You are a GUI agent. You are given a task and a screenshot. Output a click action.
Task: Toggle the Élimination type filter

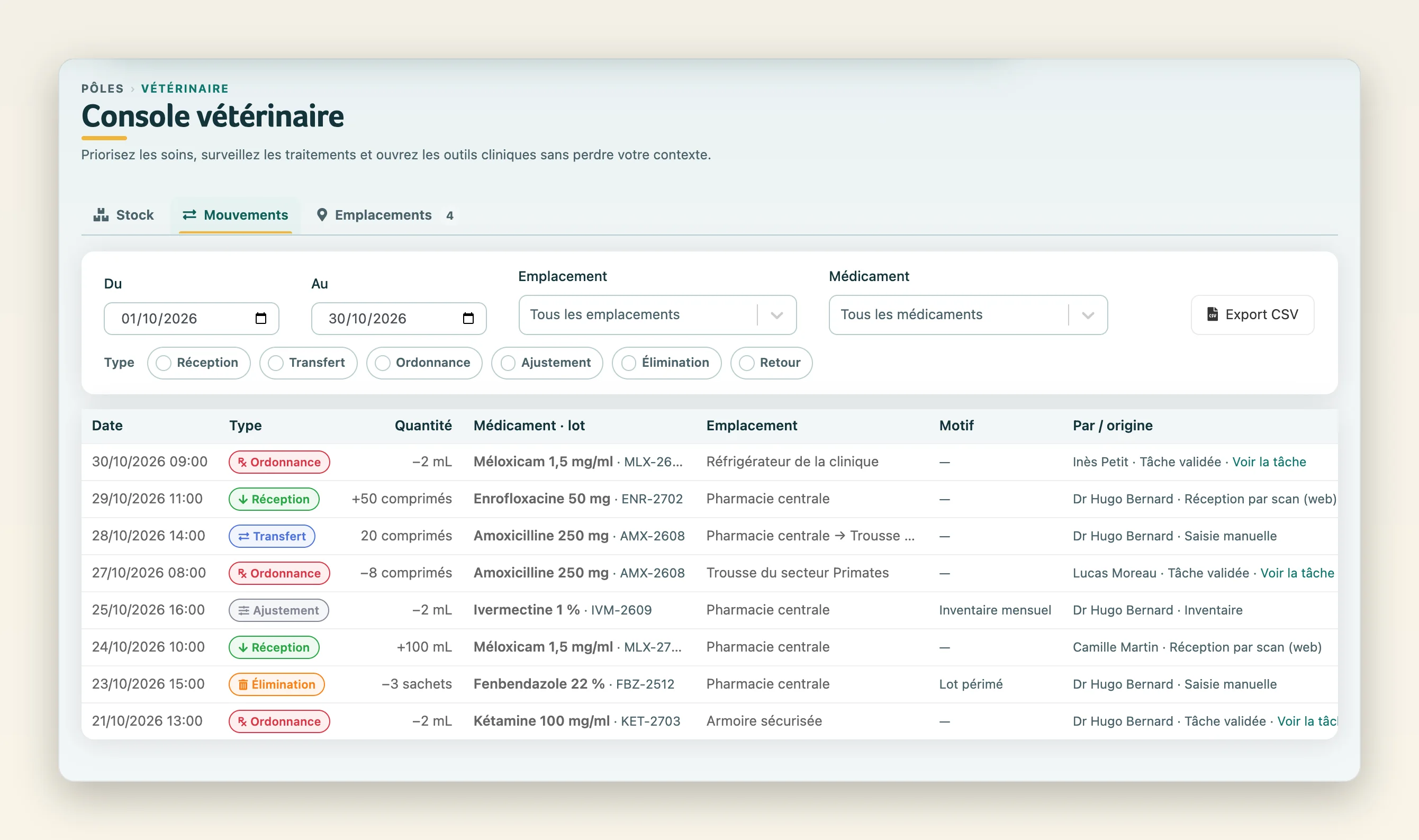click(x=666, y=363)
